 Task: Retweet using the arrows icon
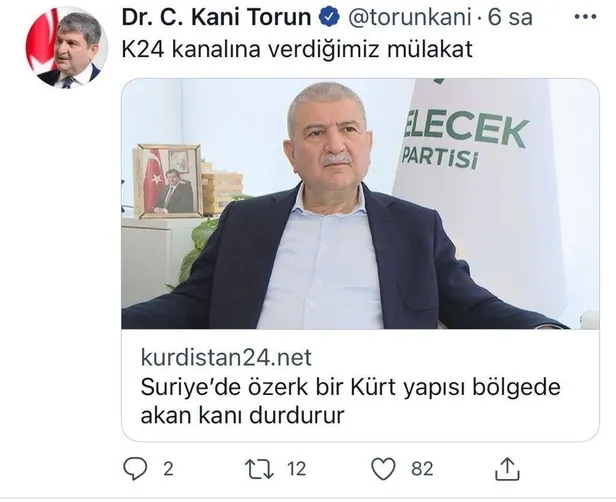tap(259, 469)
